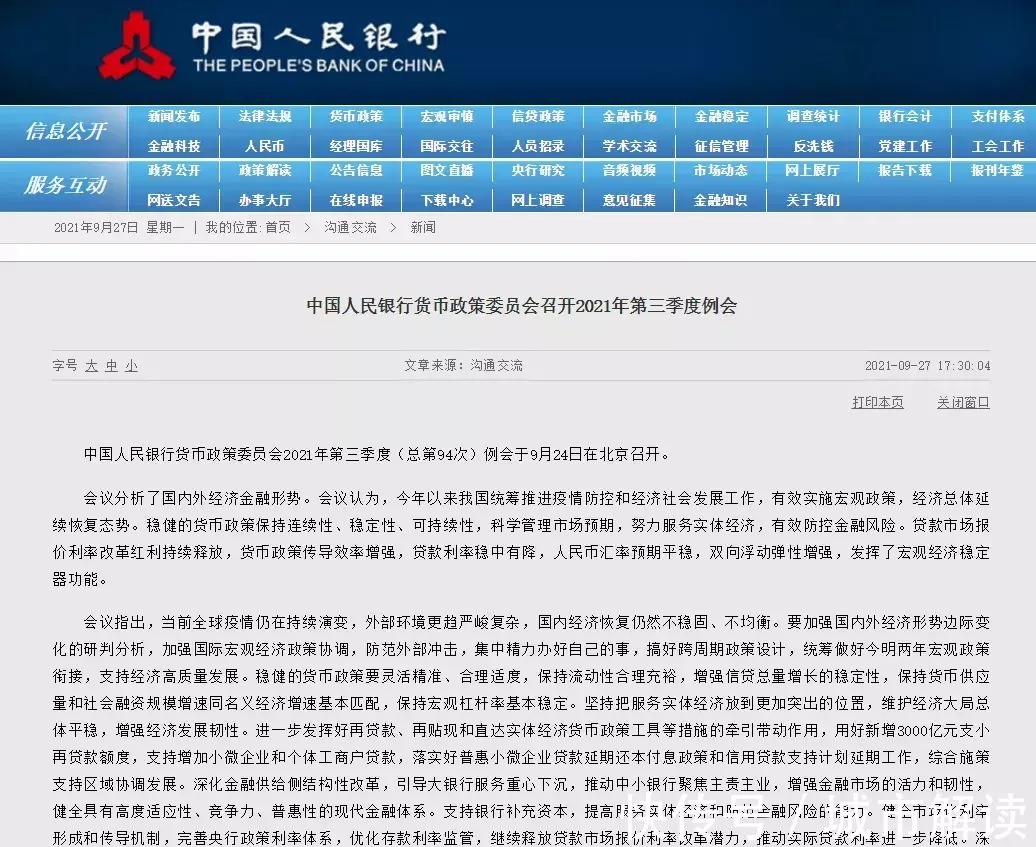Viewport: 1036px width, 847px height.
Task: Click the 关闭窗口 close link
Action: (962, 403)
